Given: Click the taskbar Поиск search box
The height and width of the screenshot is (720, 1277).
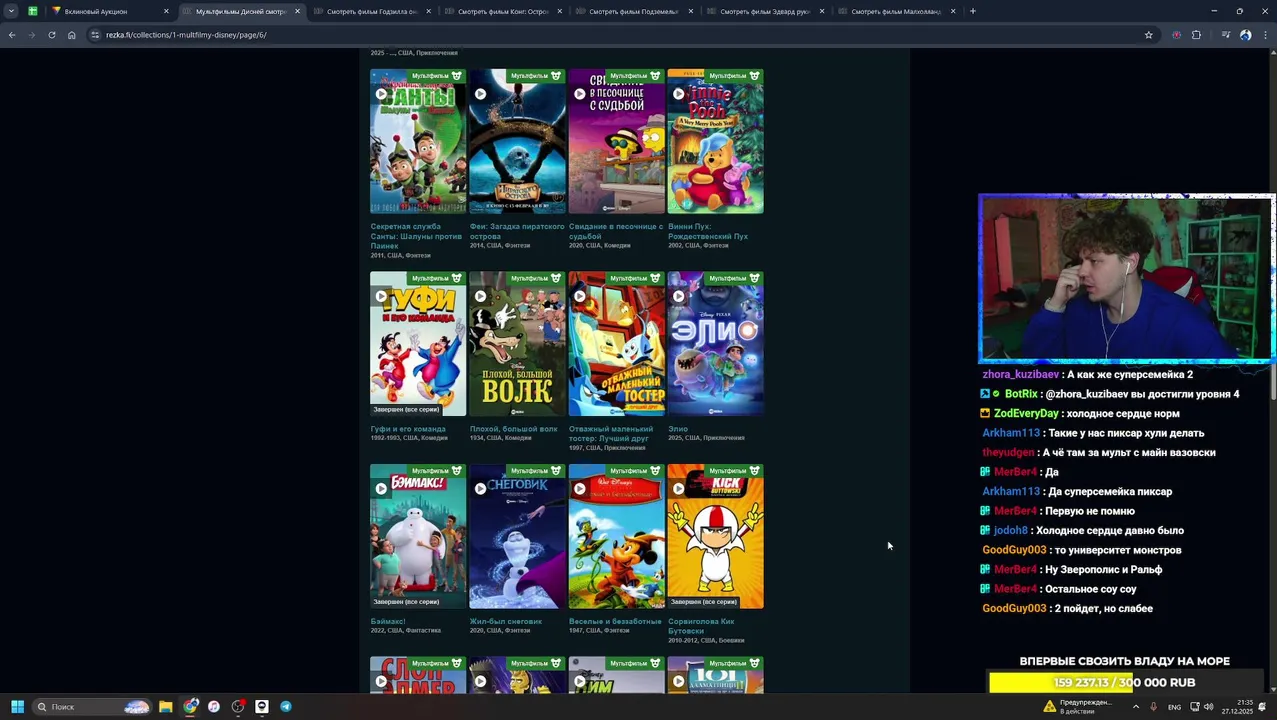Looking at the screenshot, I should click(x=92, y=706).
